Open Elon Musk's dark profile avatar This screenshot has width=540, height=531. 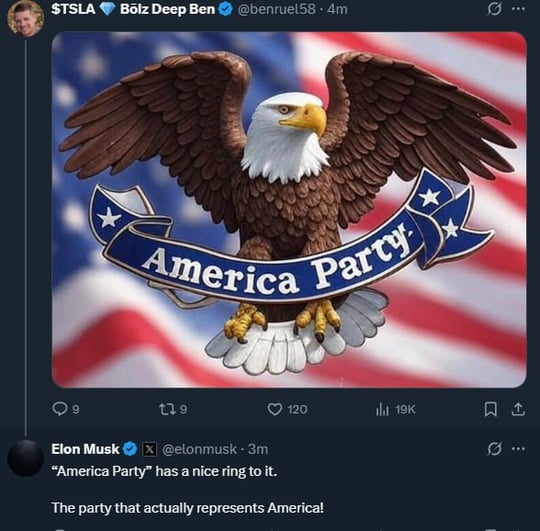(x=25, y=458)
